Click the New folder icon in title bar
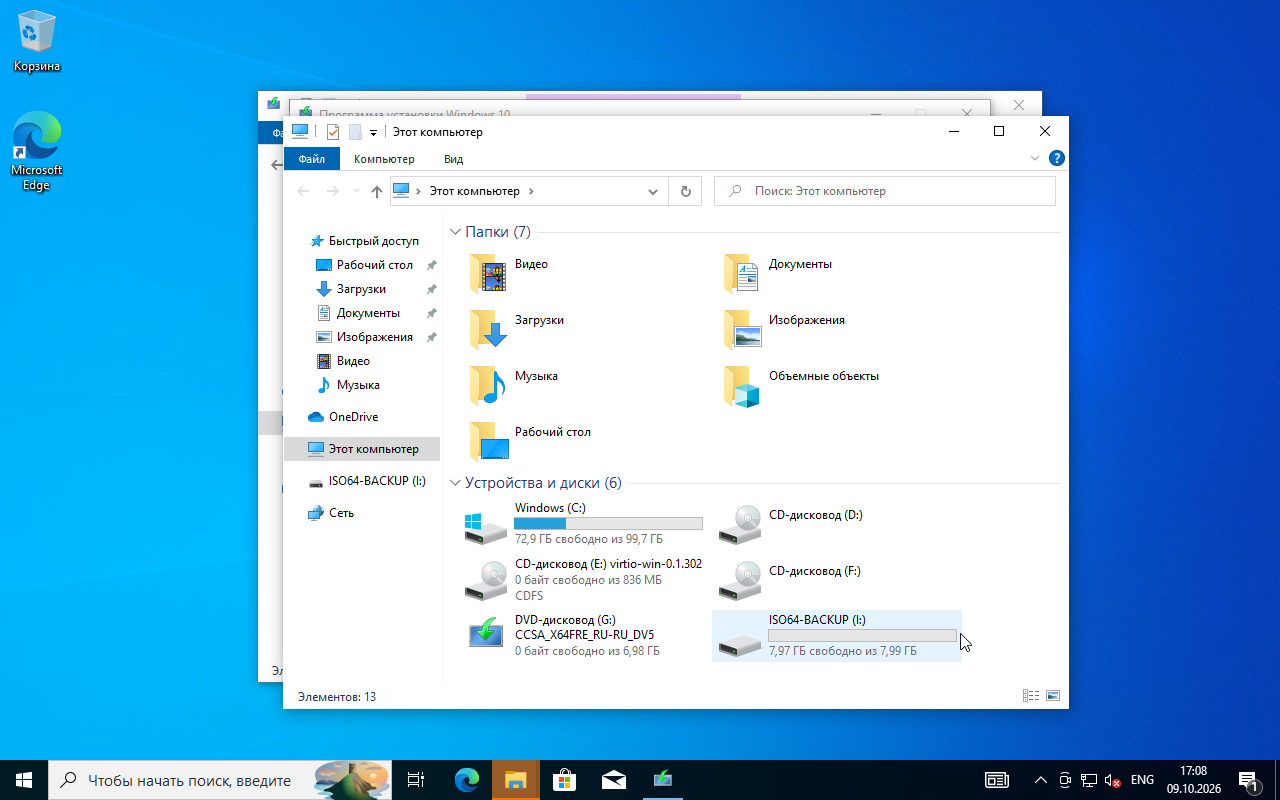The width and height of the screenshot is (1280, 800). coord(354,132)
